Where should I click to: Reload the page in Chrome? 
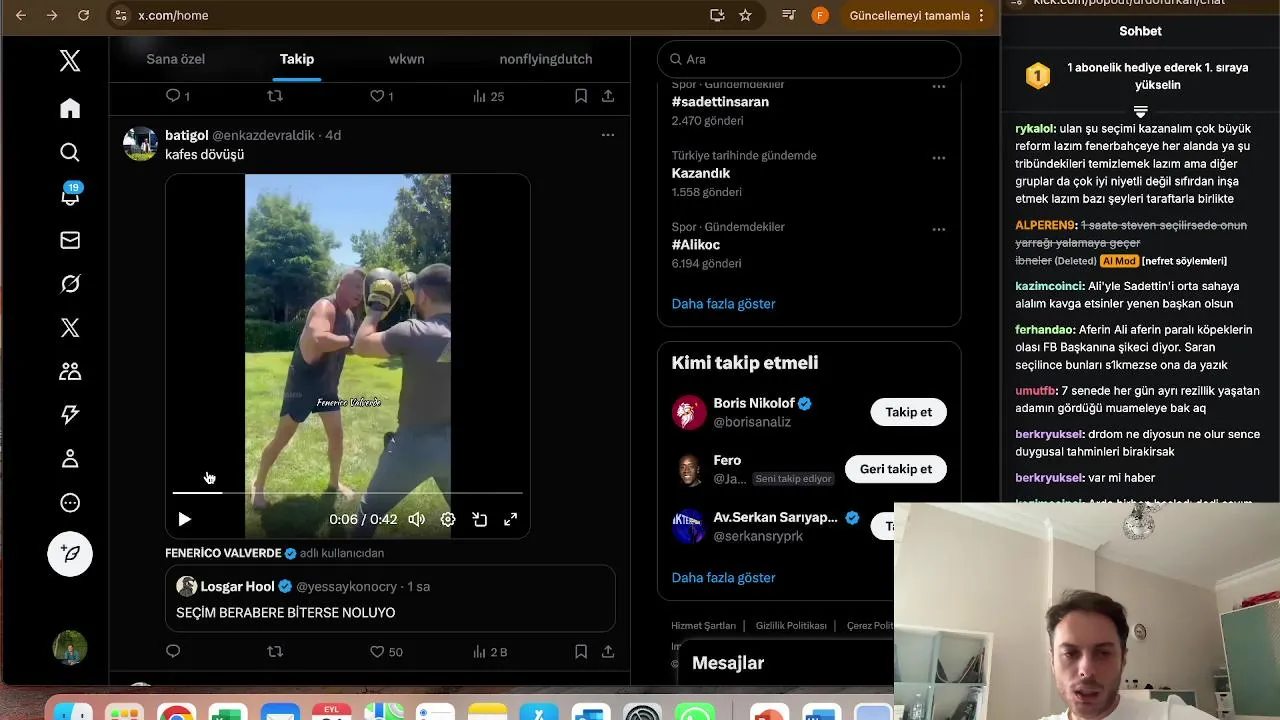click(84, 15)
